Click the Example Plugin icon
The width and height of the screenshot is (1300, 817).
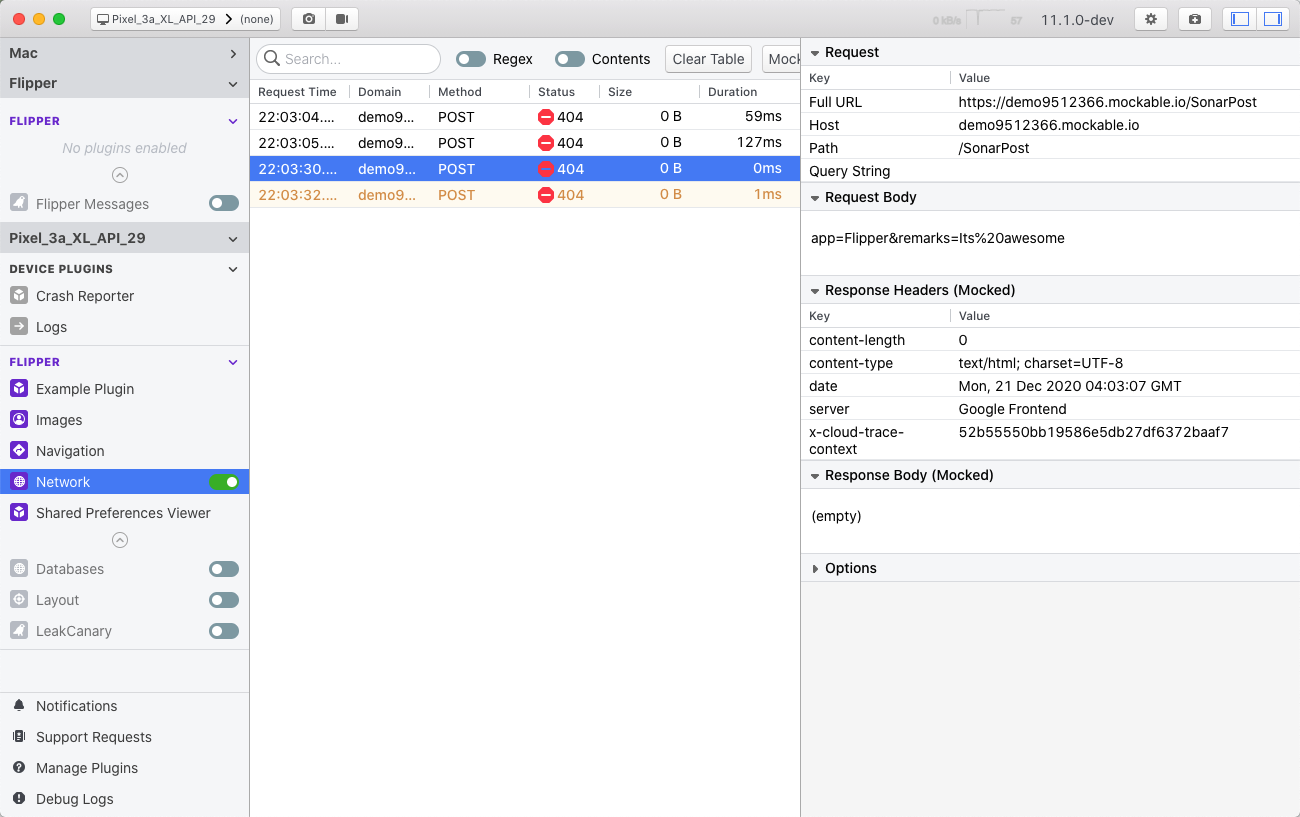(x=18, y=389)
